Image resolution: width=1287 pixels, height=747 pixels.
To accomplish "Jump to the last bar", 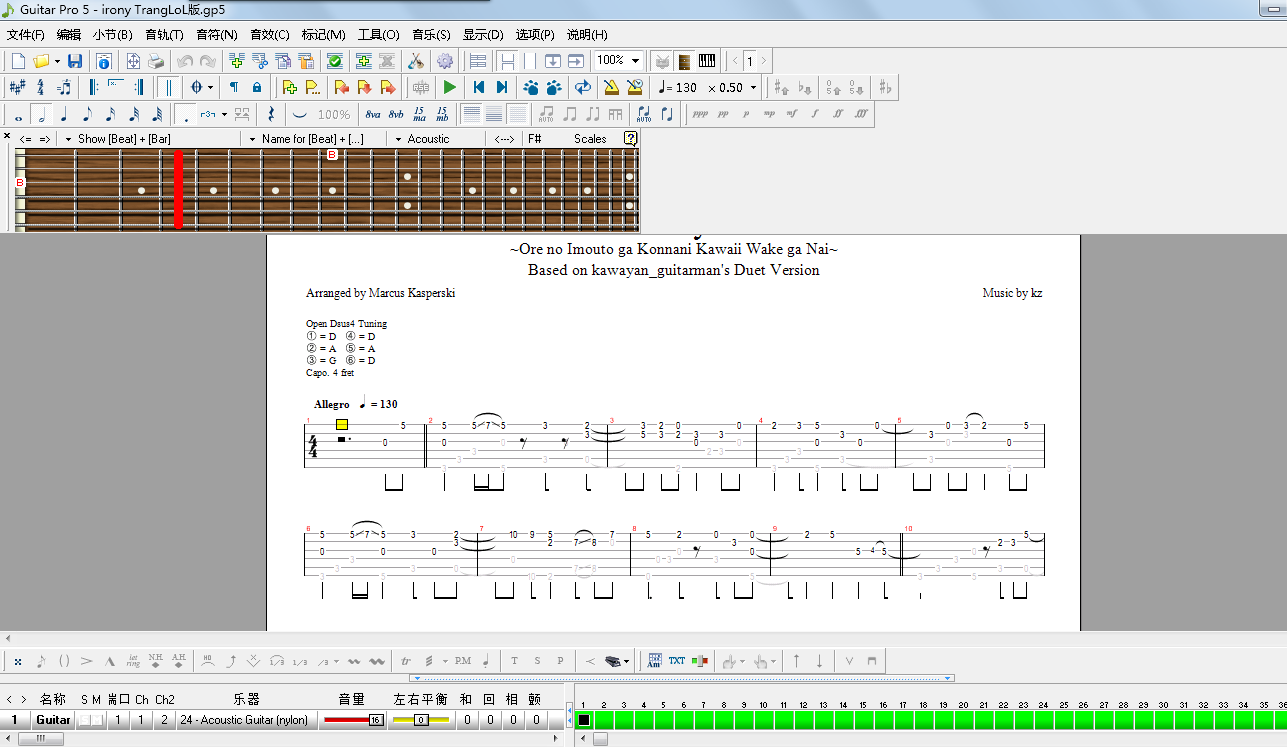I will 502,88.
